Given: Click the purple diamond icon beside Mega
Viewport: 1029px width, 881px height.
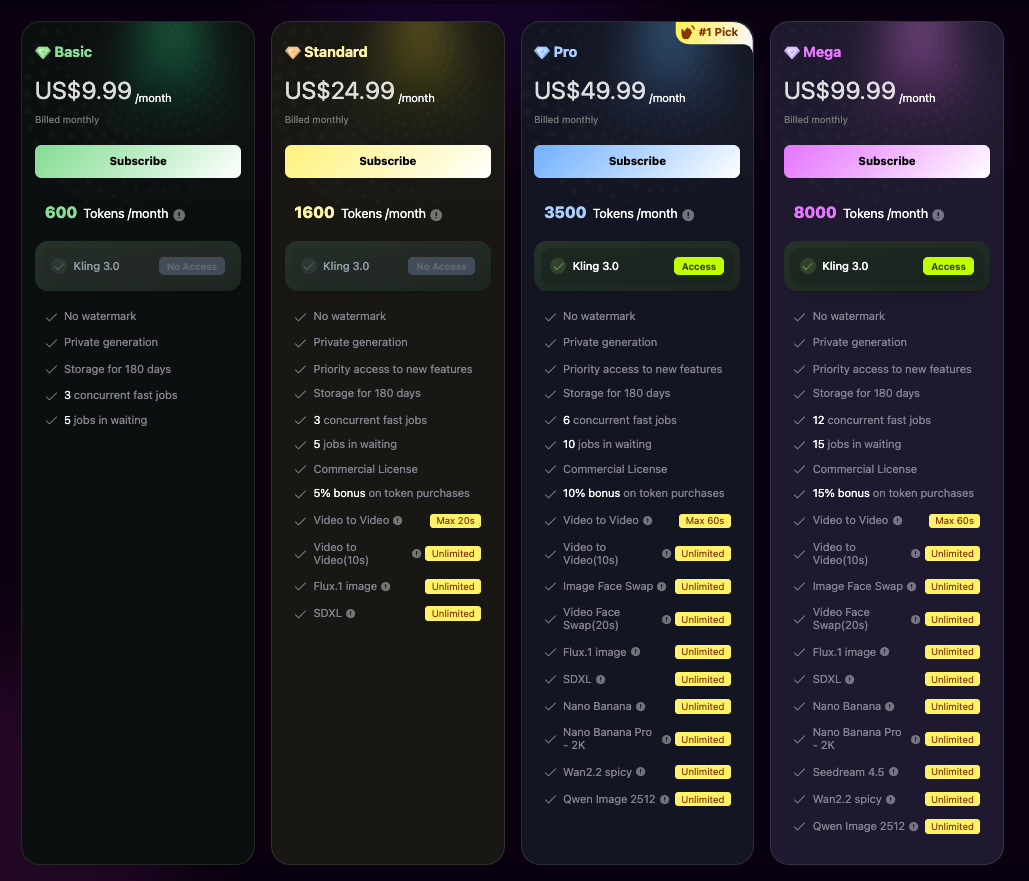Looking at the screenshot, I should point(792,52).
